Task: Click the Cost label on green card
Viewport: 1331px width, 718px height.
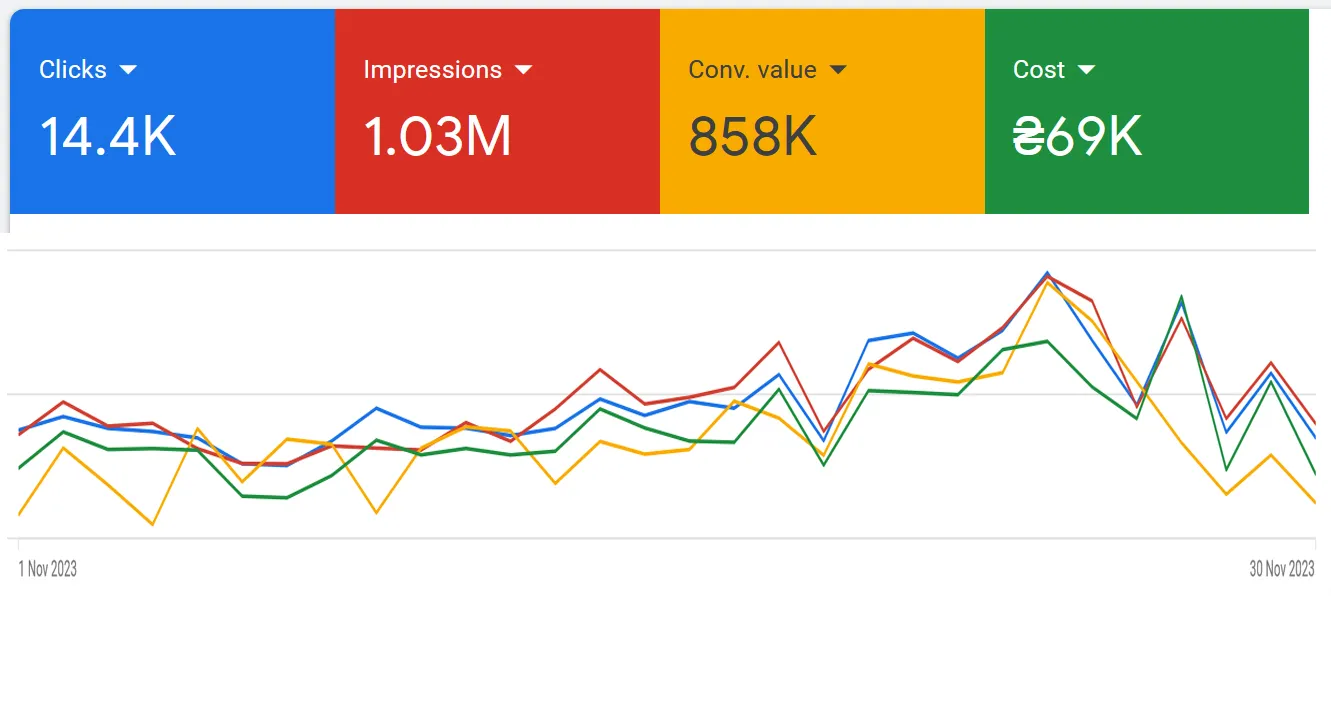Action: click(x=1038, y=70)
